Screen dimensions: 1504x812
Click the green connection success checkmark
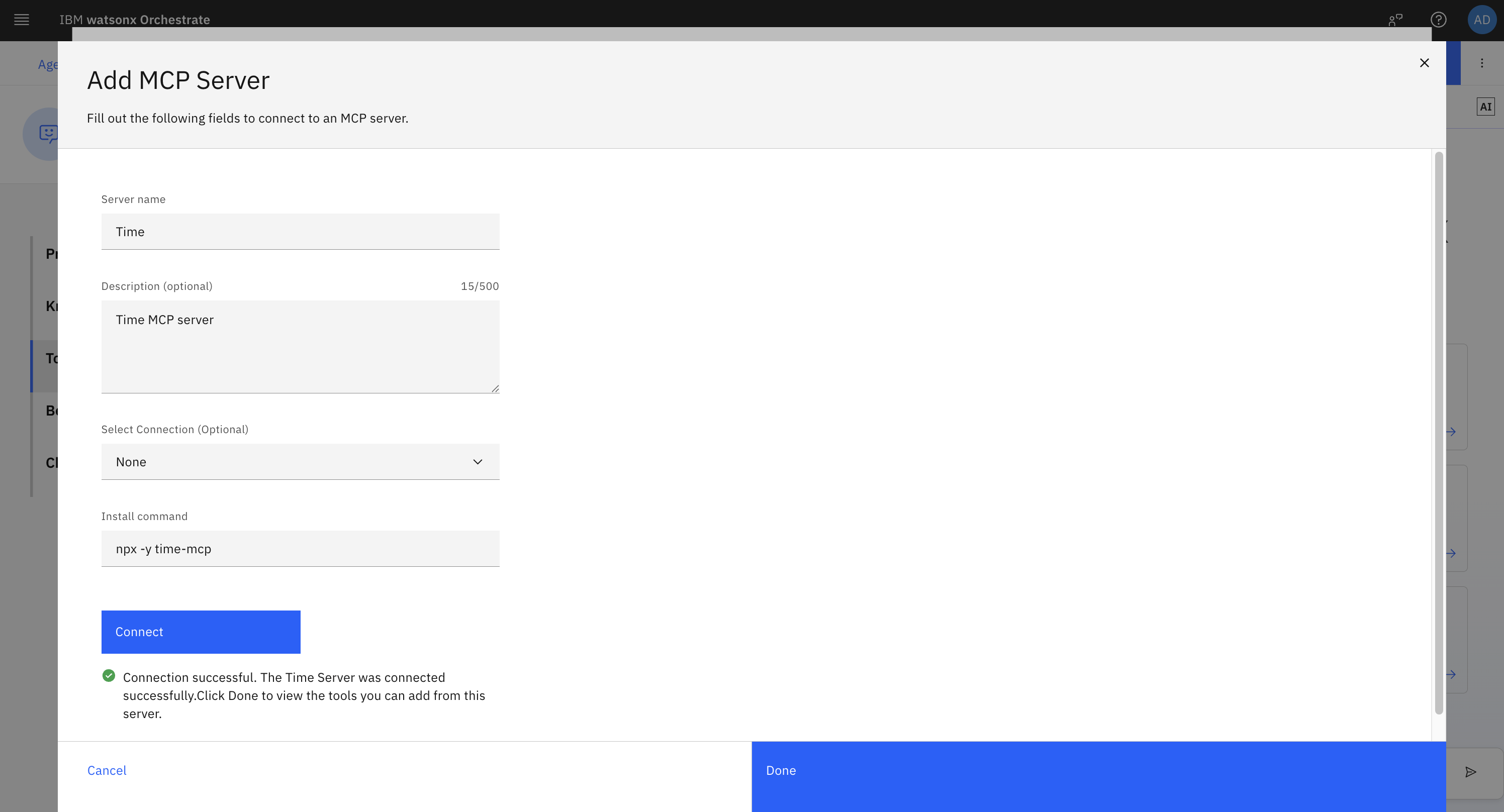[109, 676]
